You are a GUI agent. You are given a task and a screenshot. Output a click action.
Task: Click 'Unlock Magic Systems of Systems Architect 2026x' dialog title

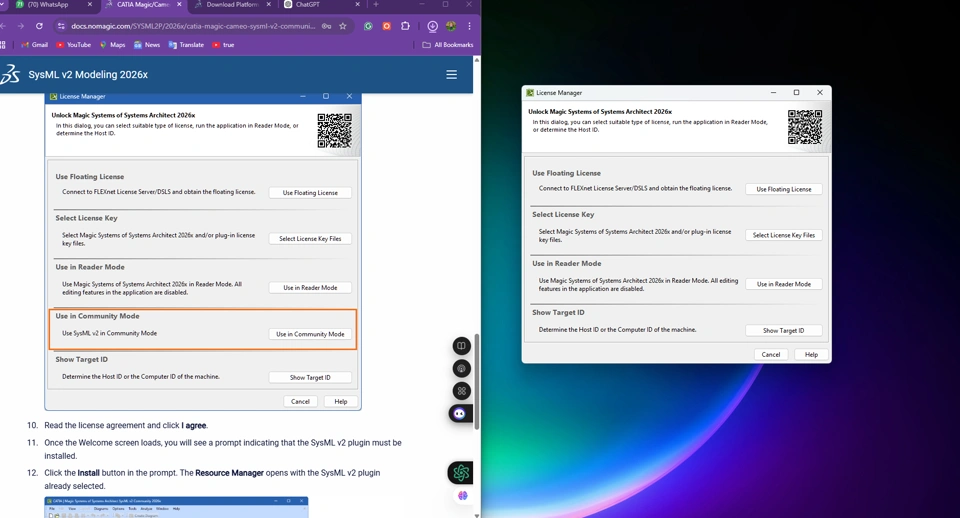pyautogui.click(x=600, y=112)
